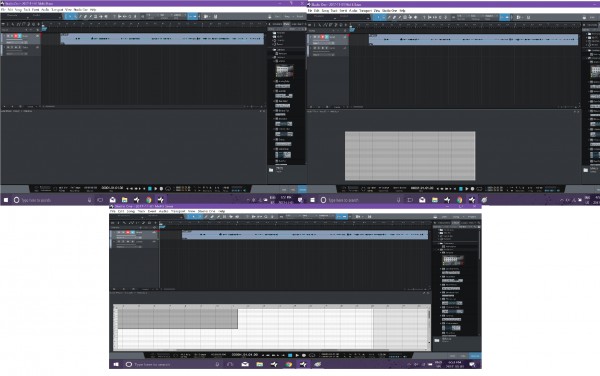Toggle the Loop button in bottom window transport
The height and width of the screenshot is (376, 600).
tap(312, 355)
